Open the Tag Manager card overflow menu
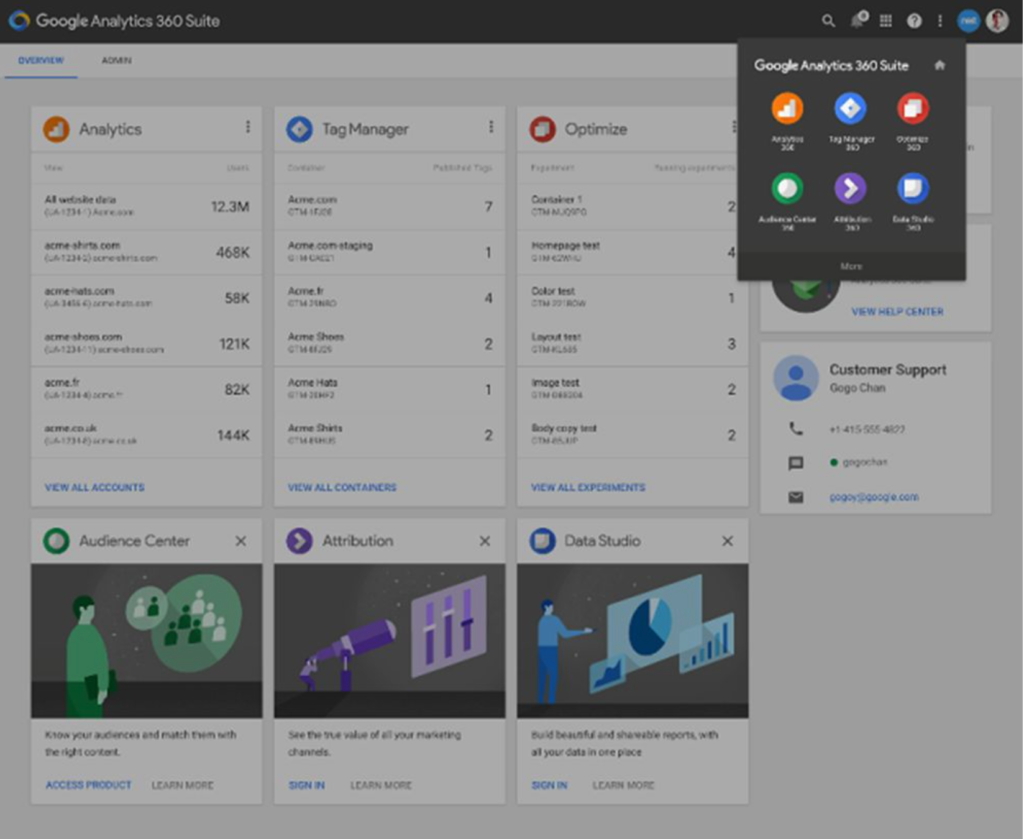Screen dimensions: 1024x839 tap(490, 127)
